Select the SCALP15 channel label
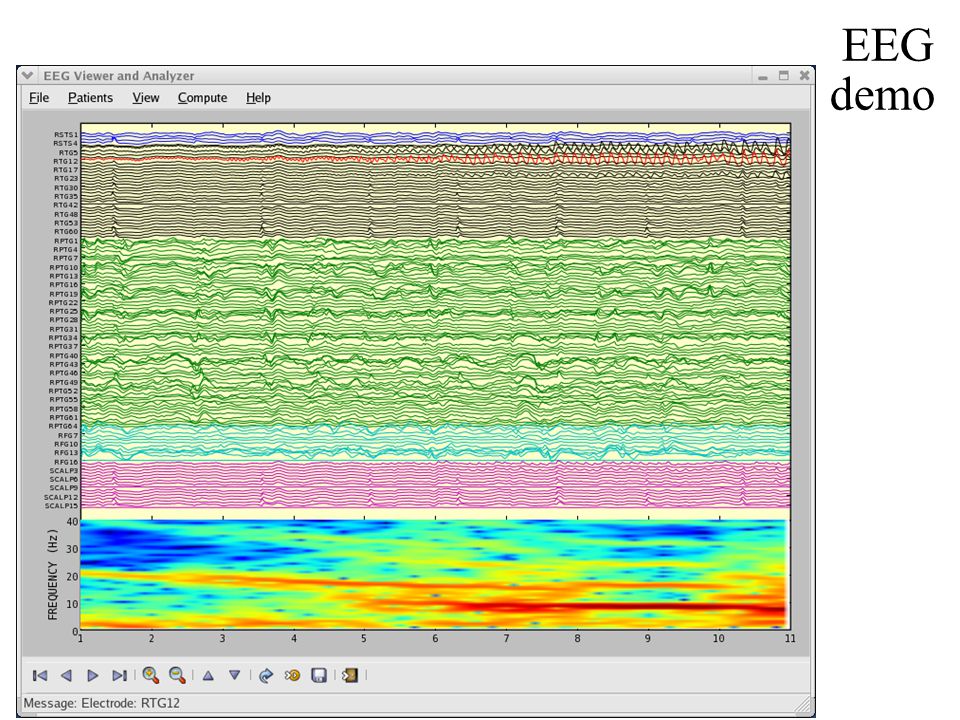Screen dimensions: 960x720 [61, 506]
